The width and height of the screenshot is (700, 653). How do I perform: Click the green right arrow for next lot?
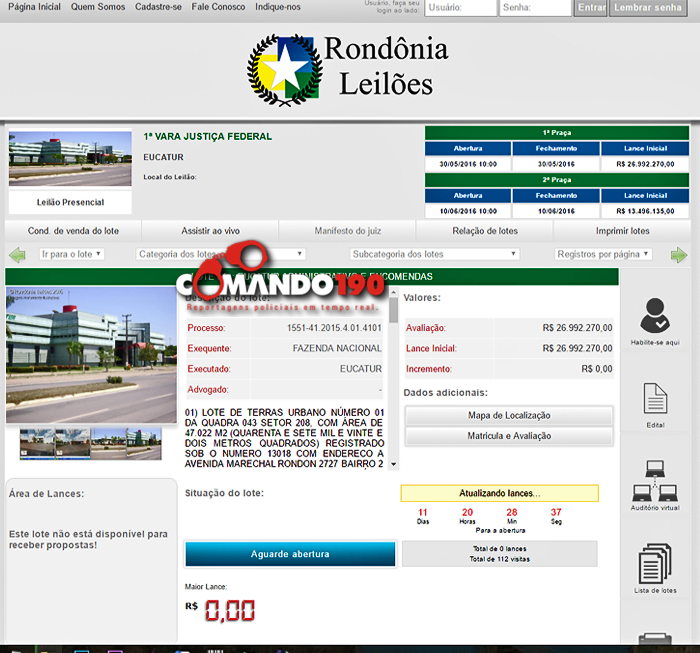click(679, 255)
